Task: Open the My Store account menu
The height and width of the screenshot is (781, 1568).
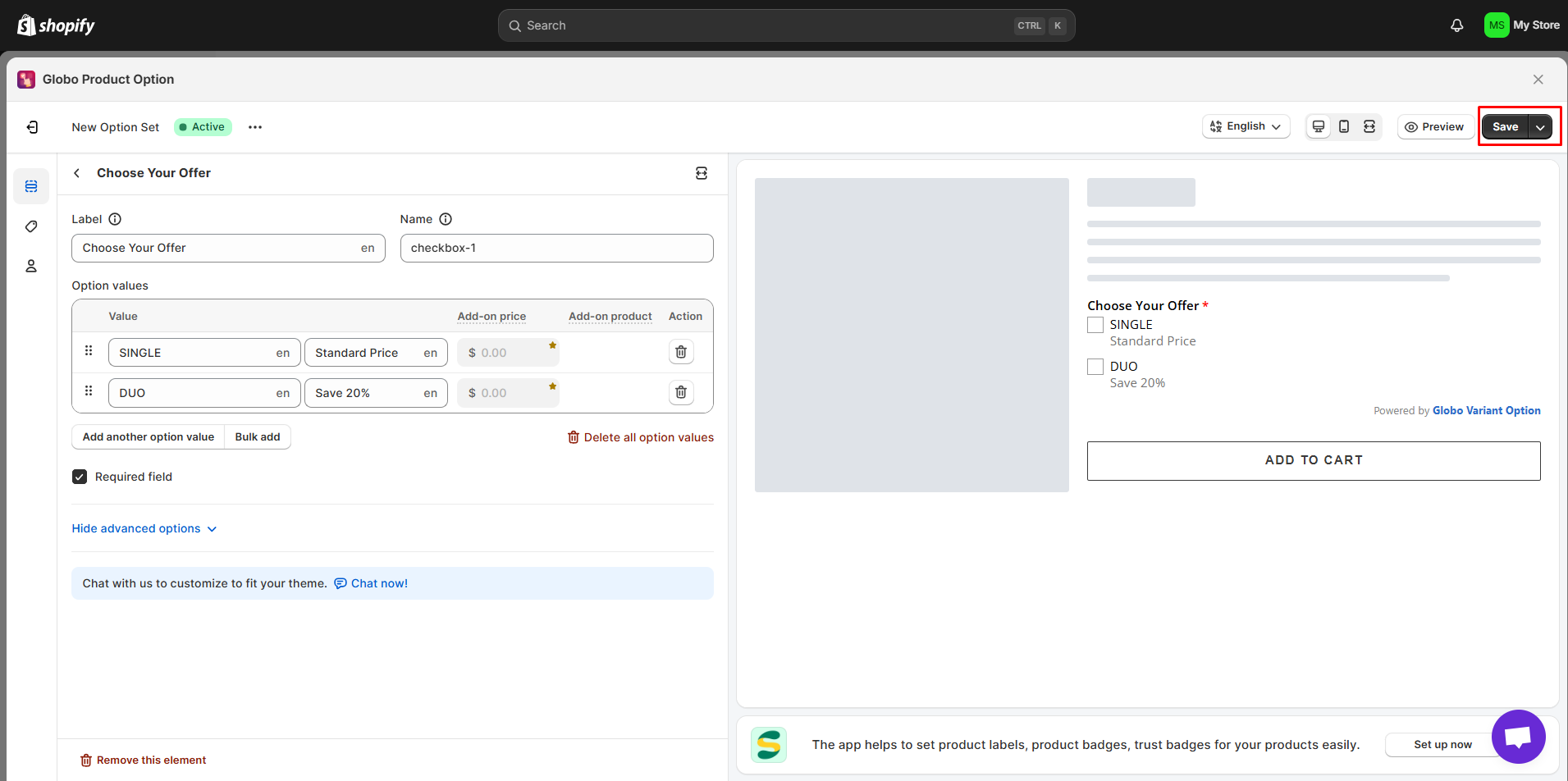Action: coord(1522,25)
